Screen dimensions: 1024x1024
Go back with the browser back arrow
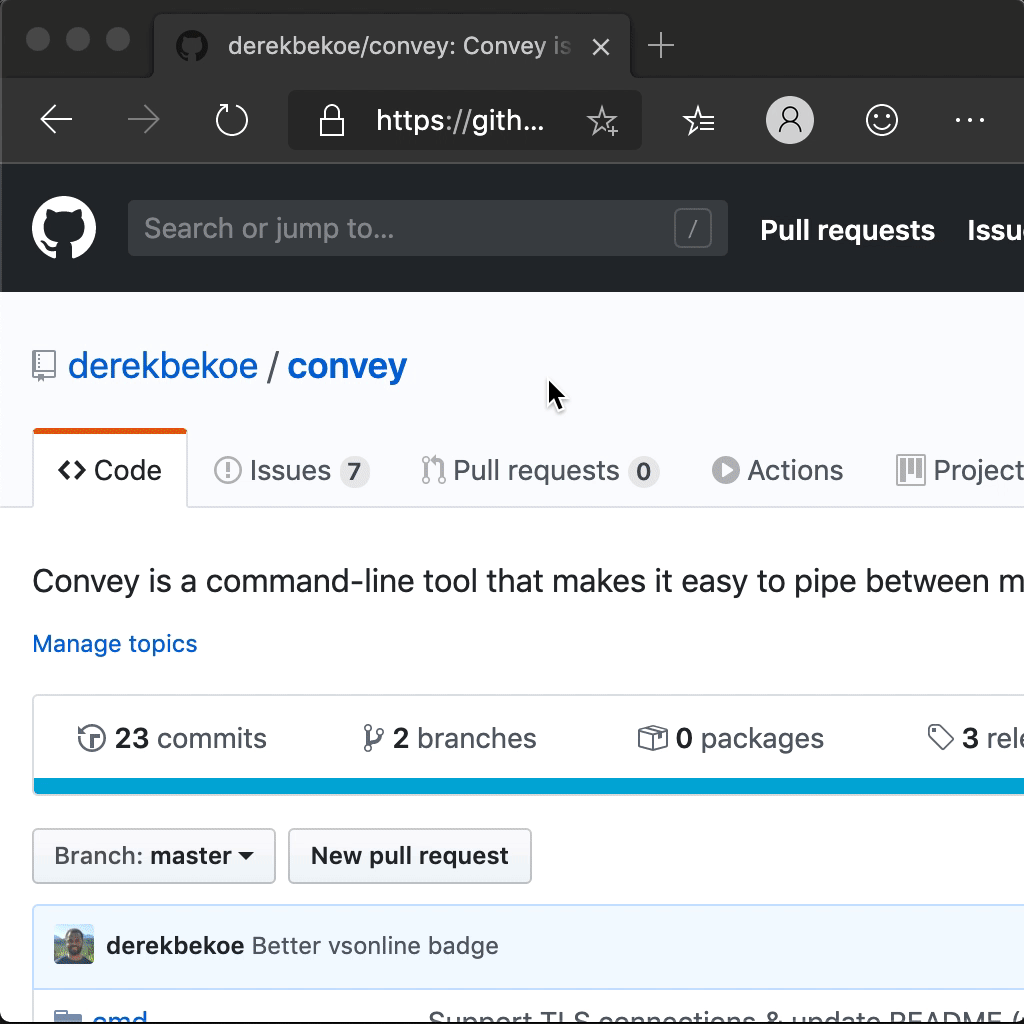pyautogui.click(x=56, y=120)
